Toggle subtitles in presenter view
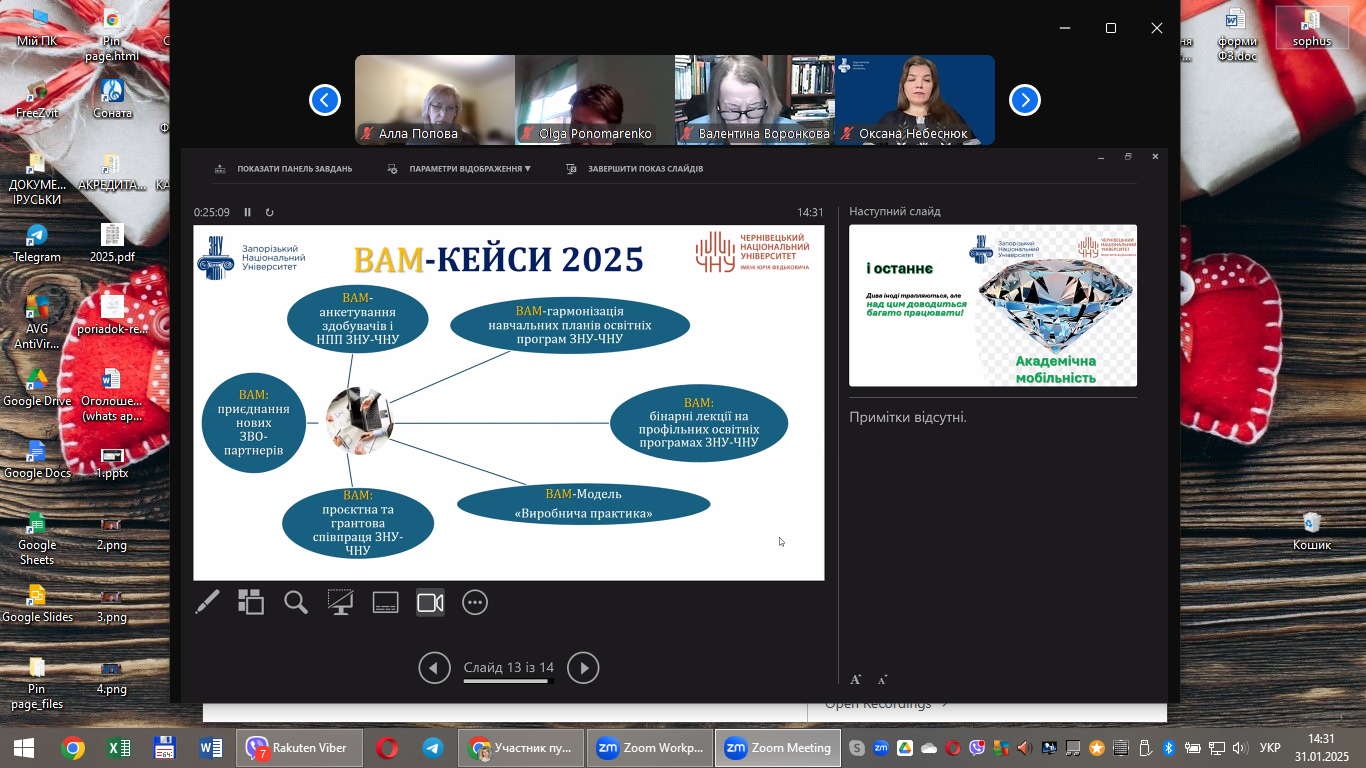The image size is (1366, 768). click(x=386, y=602)
